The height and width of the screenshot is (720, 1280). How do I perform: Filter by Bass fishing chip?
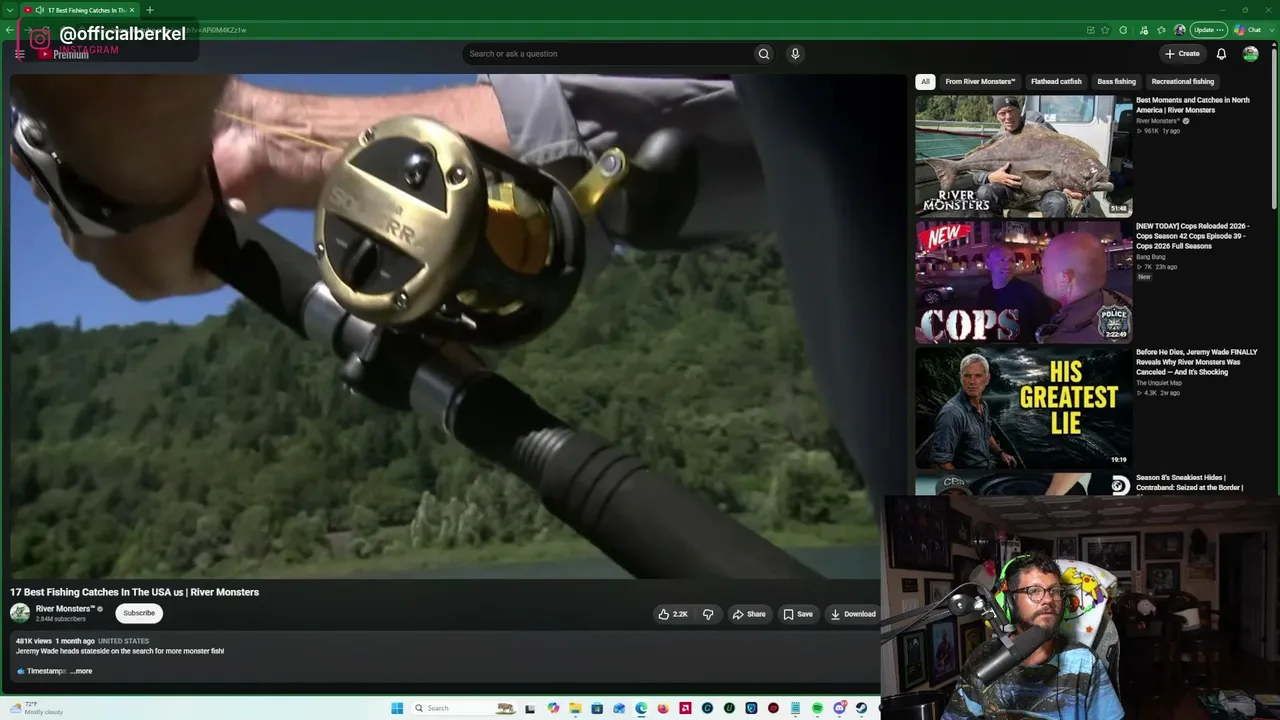click(x=1117, y=82)
